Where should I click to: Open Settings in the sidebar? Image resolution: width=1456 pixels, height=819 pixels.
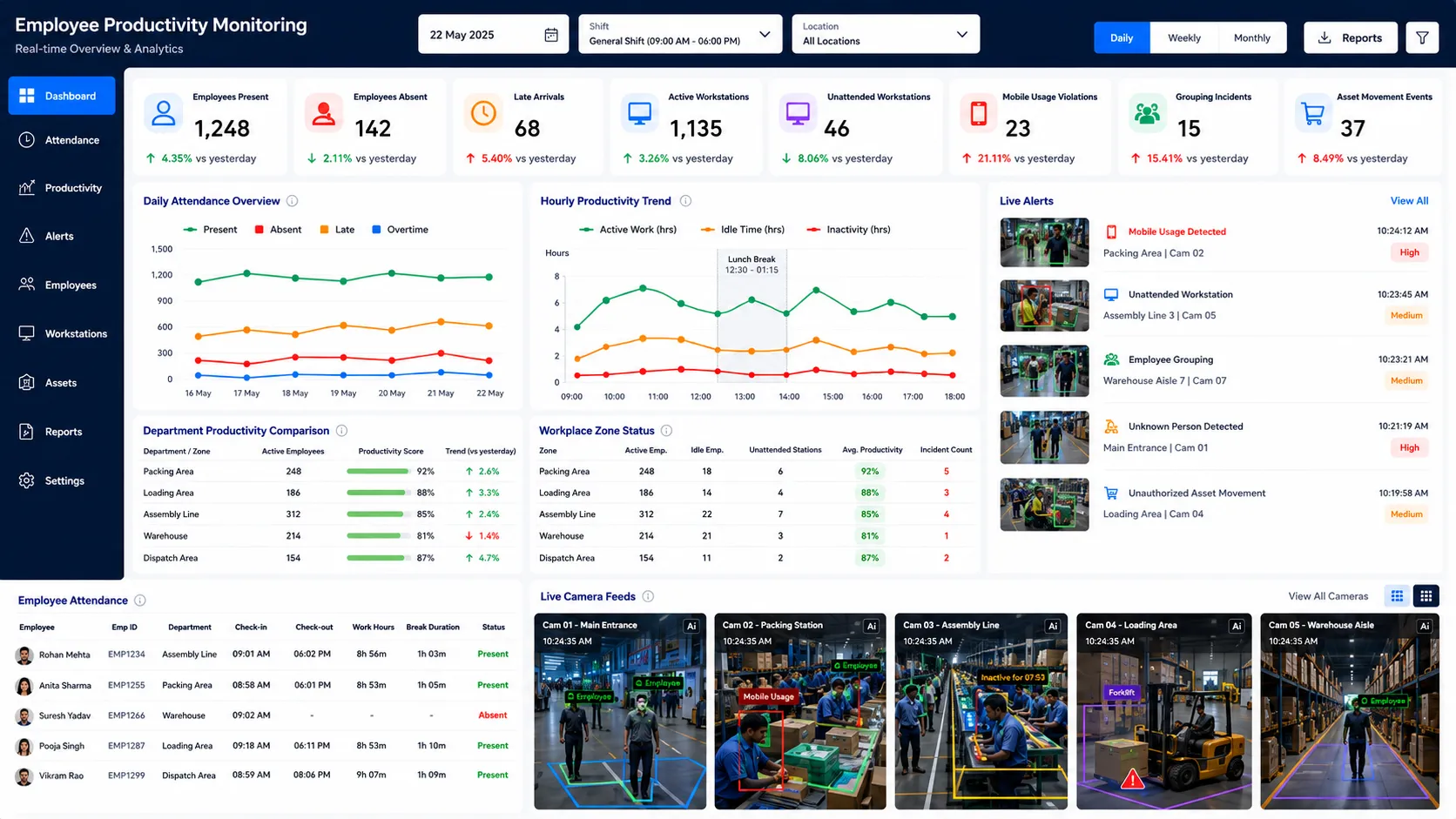click(x=62, y=480)
